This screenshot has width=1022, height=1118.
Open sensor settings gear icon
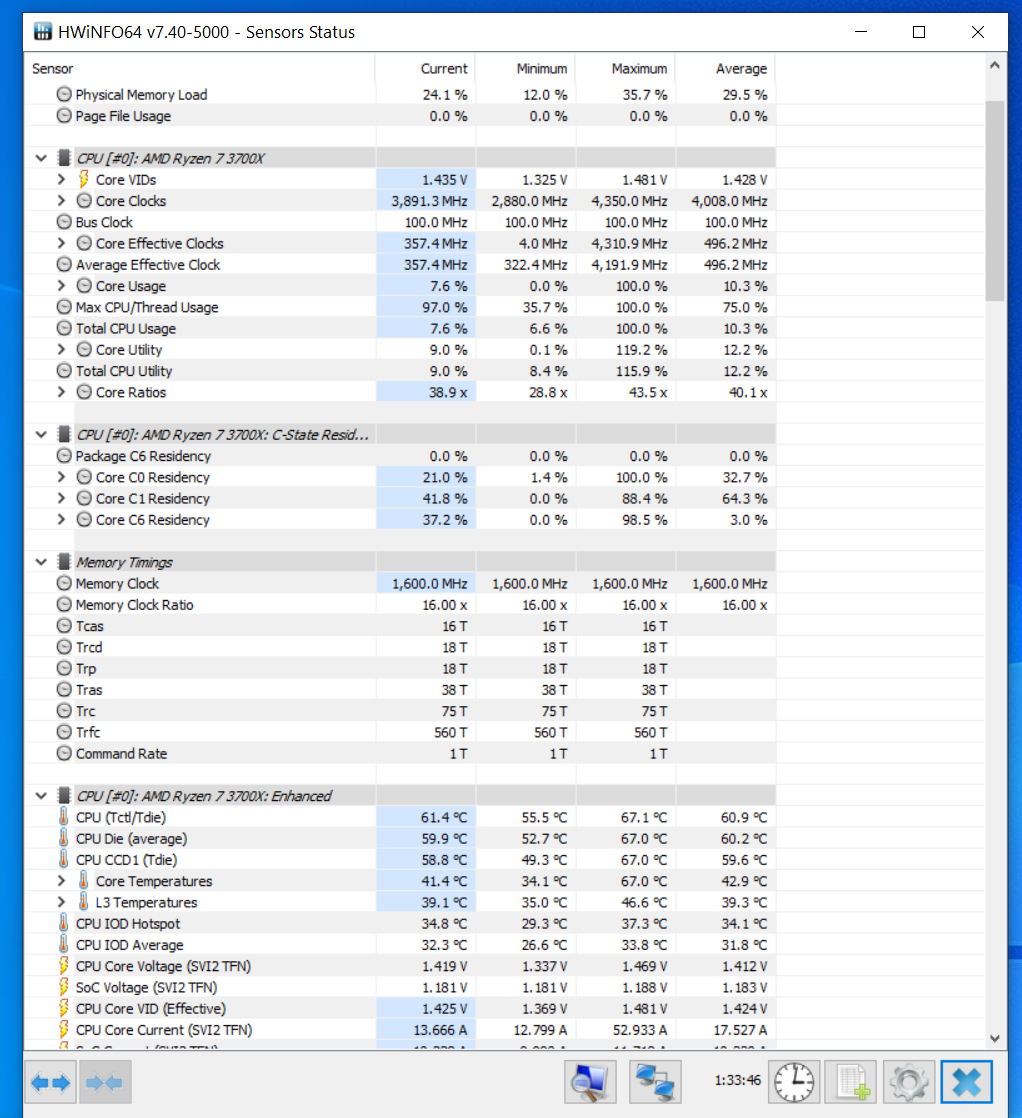click(x=908, y=1082)
